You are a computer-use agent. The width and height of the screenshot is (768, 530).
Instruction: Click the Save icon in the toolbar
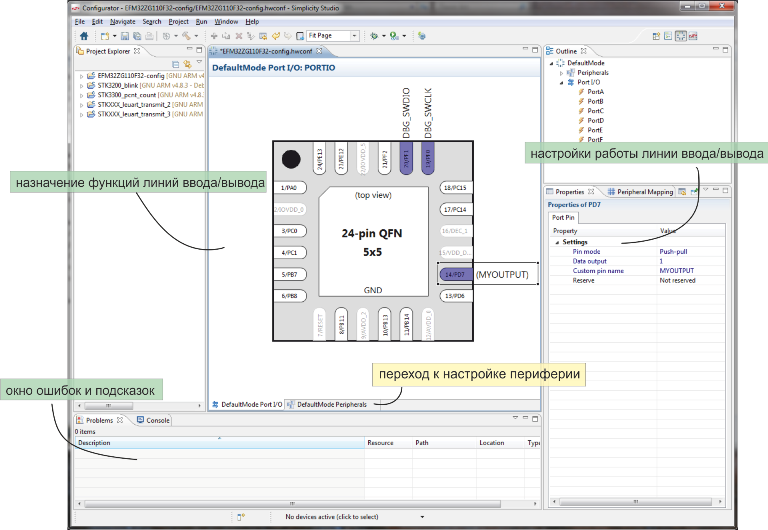pyautogui.click(x=123, y=36)
